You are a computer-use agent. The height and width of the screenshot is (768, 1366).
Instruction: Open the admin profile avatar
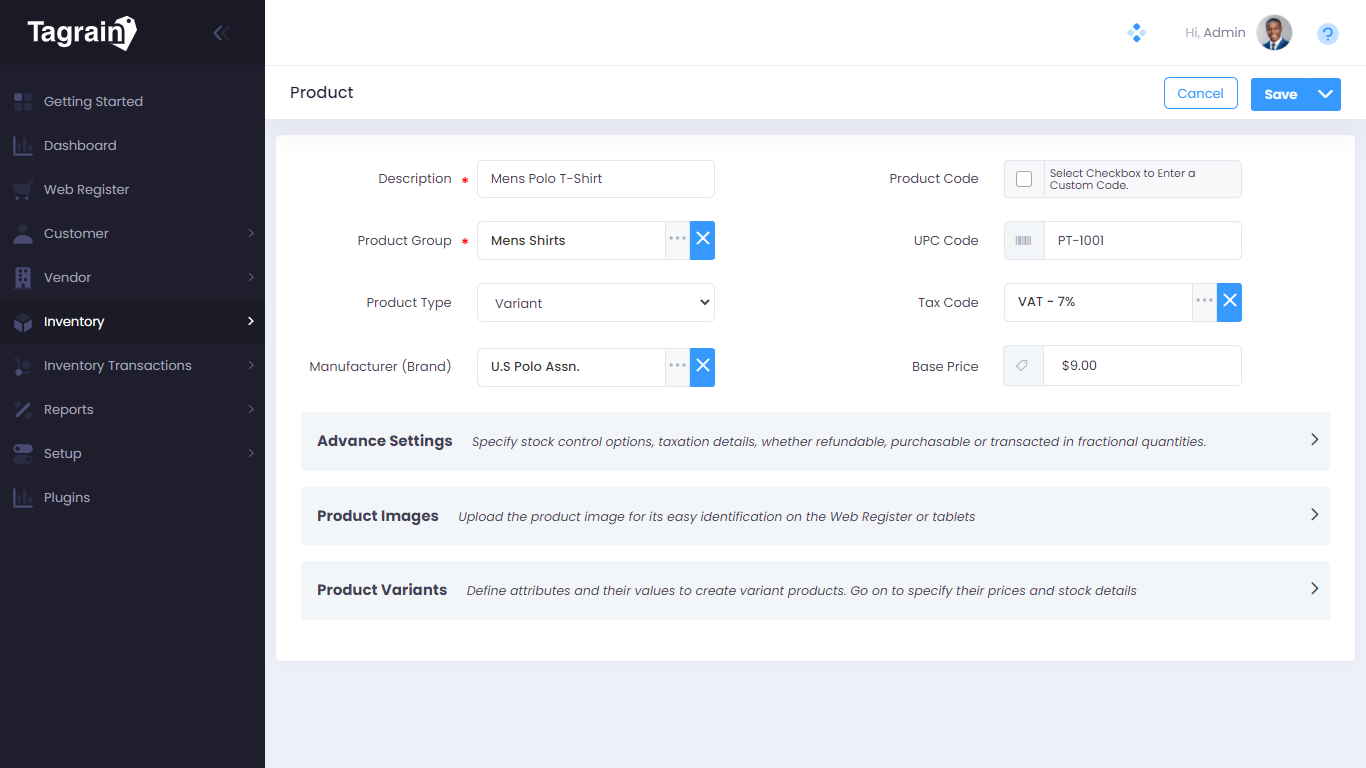(x=1274, y=33)
